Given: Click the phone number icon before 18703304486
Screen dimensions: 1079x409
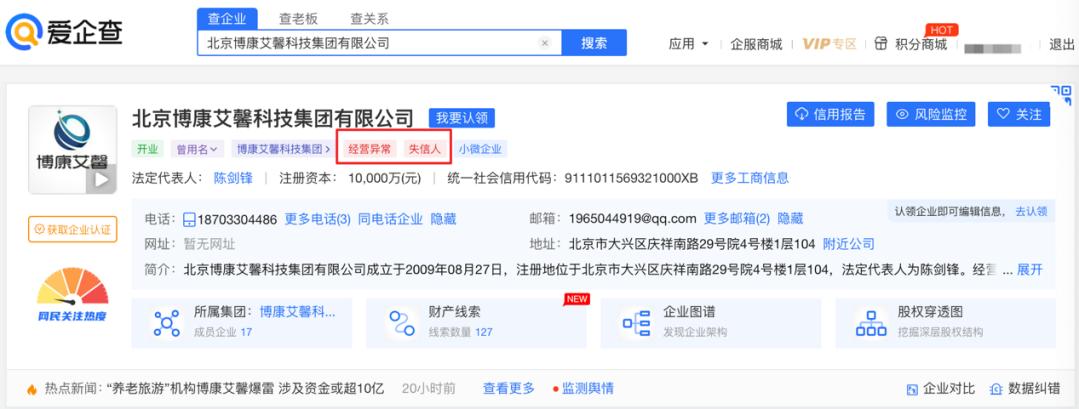Looking at the screenshot, I should click(x=189, y=220).
